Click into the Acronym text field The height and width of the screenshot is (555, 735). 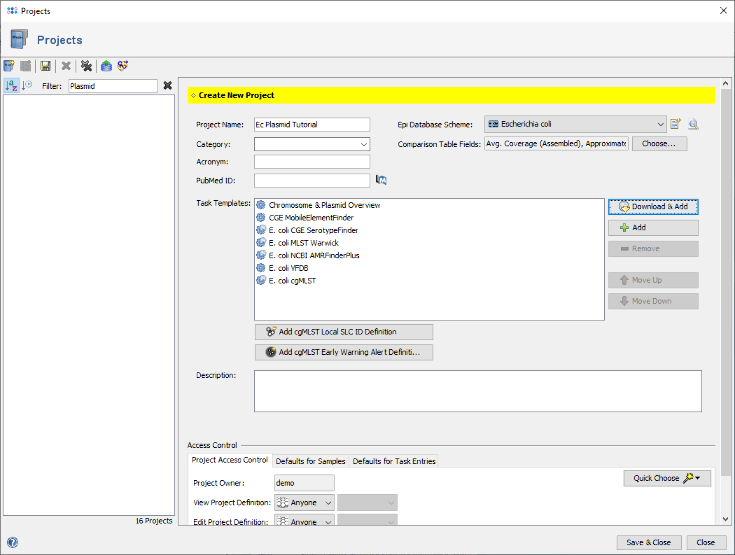(312, 162)
